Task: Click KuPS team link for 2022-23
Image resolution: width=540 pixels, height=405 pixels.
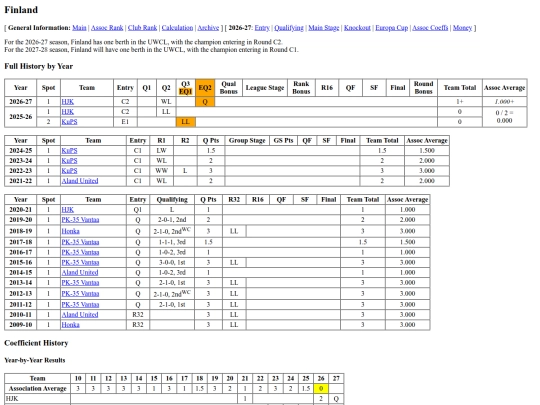Action: tap(69, 170)
